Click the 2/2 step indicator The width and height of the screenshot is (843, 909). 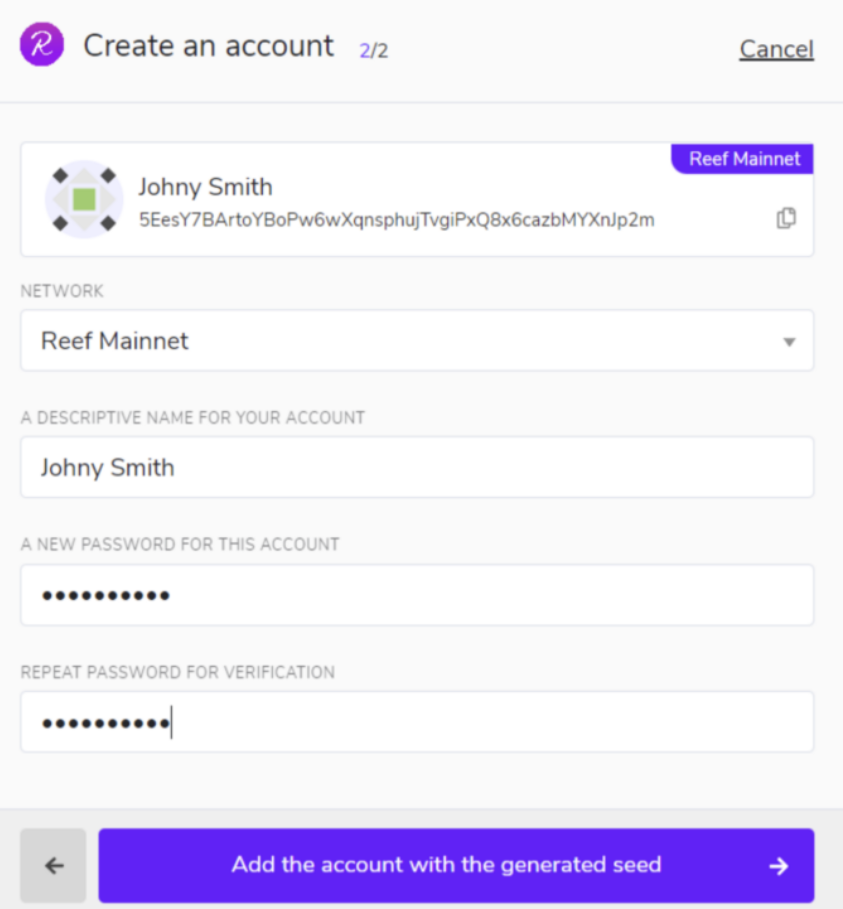coord(374,50)
